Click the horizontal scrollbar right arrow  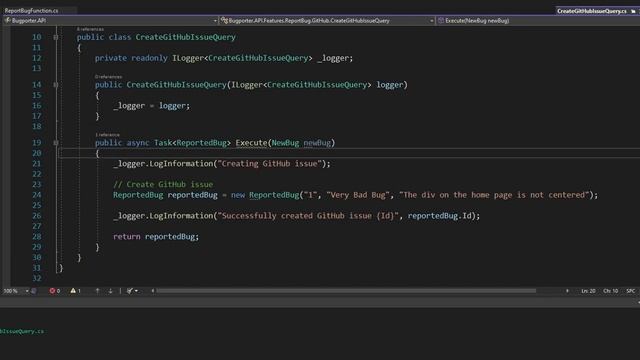567,291
